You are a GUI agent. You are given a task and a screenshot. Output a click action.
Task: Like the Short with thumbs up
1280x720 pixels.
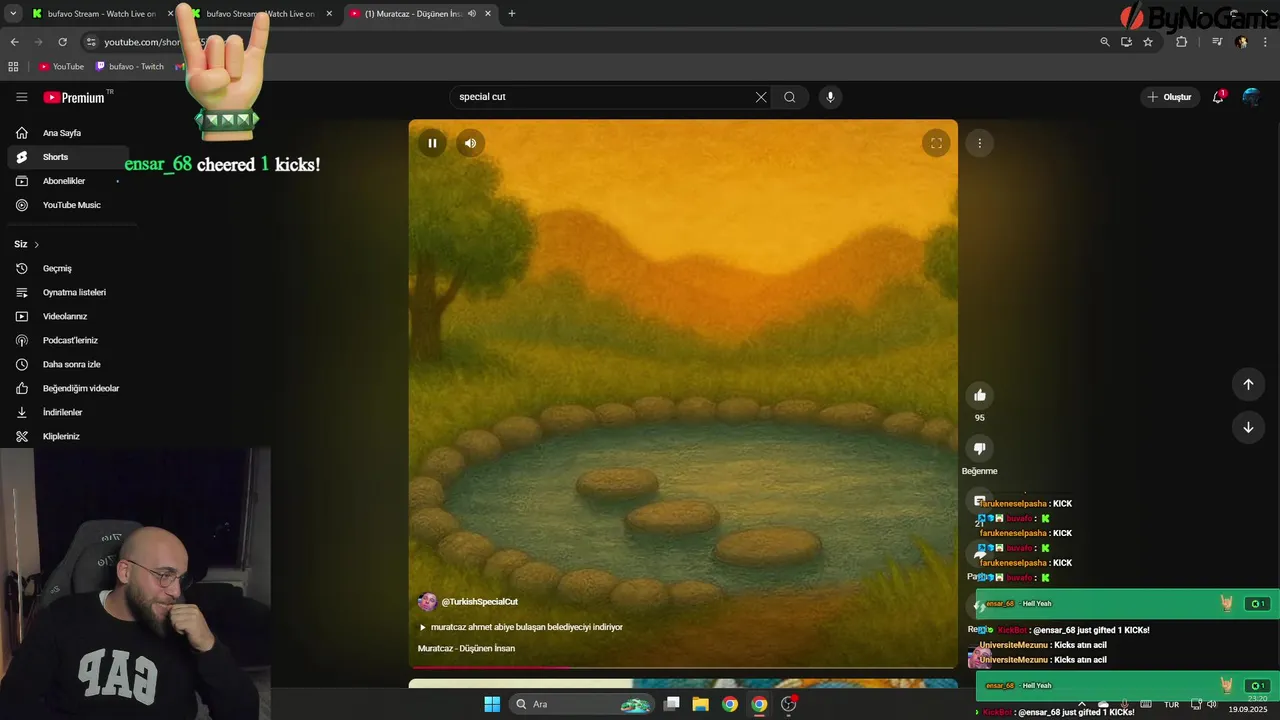point(980,395)
